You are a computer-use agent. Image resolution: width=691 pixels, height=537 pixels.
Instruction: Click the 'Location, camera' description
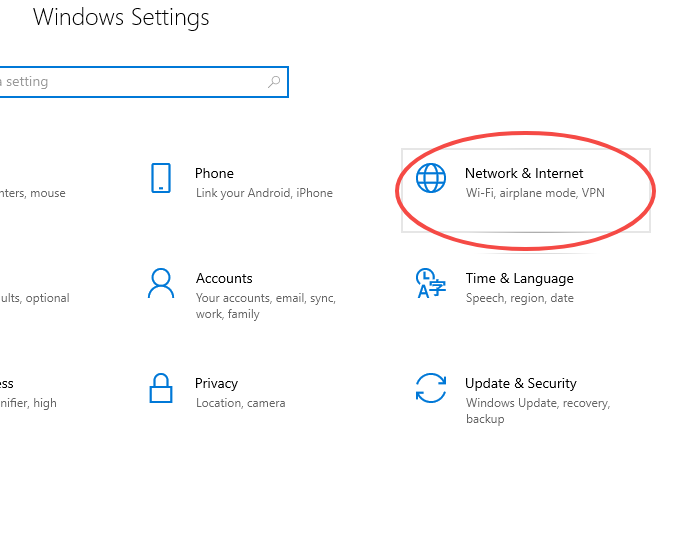241,403
